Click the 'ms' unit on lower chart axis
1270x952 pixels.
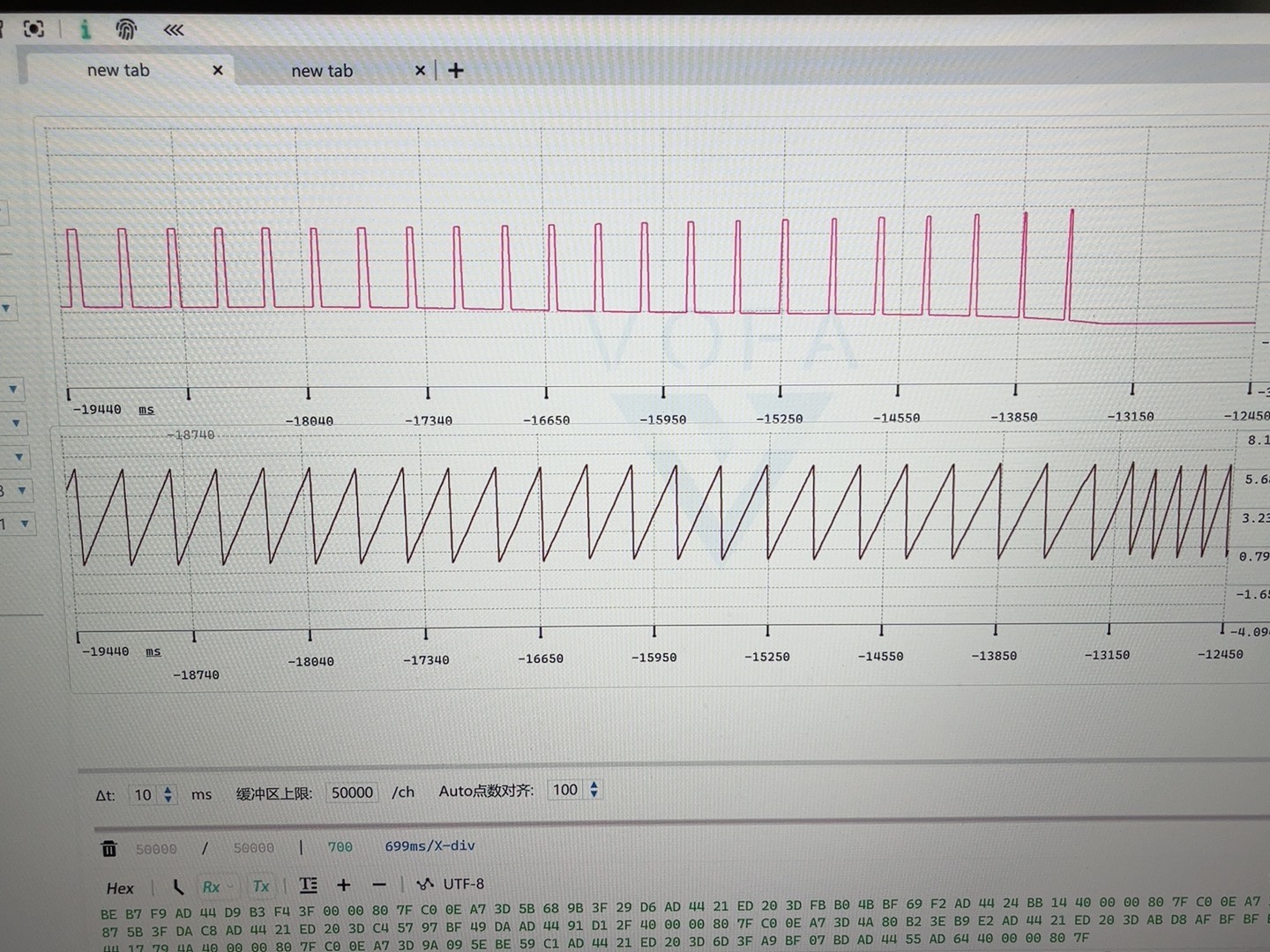point(153,651)
